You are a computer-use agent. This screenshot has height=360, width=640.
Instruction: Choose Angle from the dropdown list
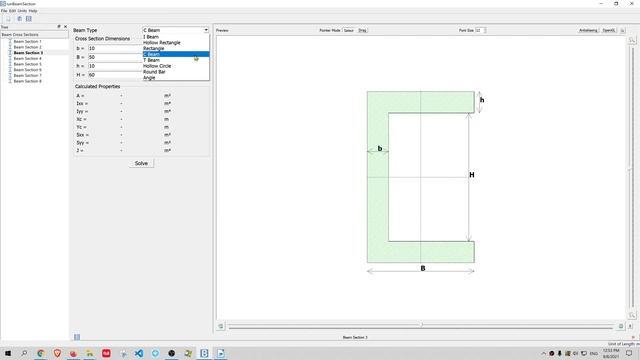coord(176,78)
